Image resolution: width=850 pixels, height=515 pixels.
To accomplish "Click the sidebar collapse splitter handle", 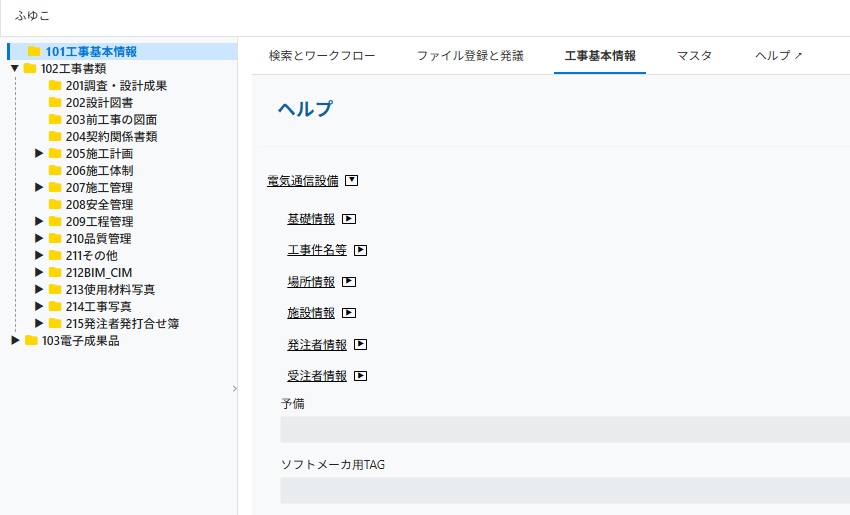I will click(x=235, y=388).
